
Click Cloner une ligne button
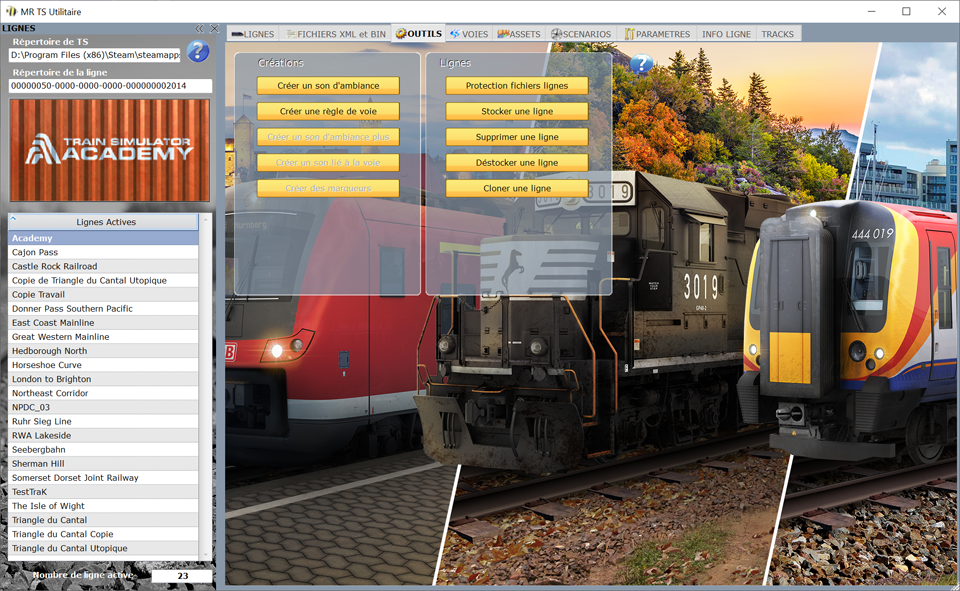[x=516, y=188]
